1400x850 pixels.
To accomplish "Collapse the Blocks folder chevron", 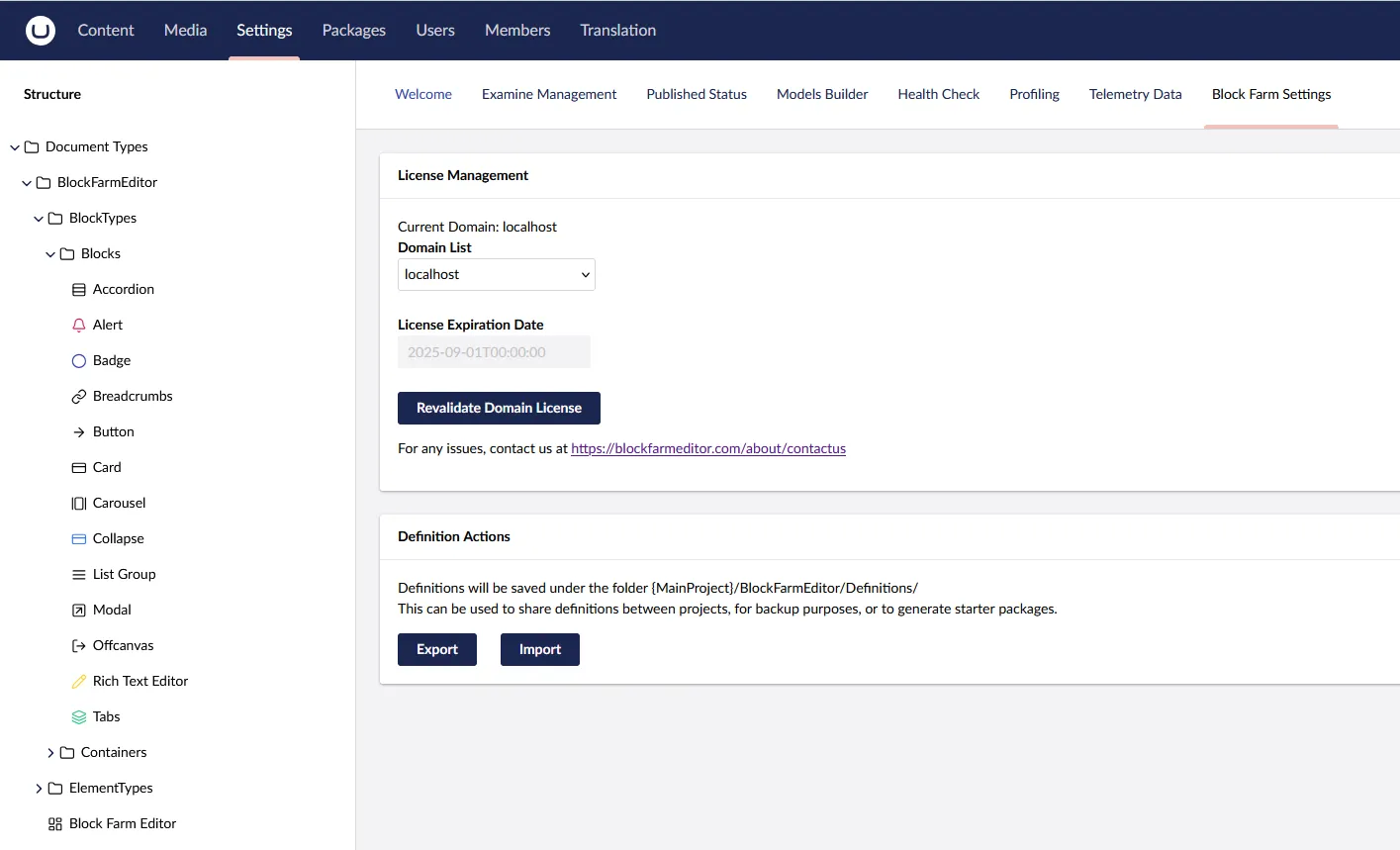I will click(50, 254).
